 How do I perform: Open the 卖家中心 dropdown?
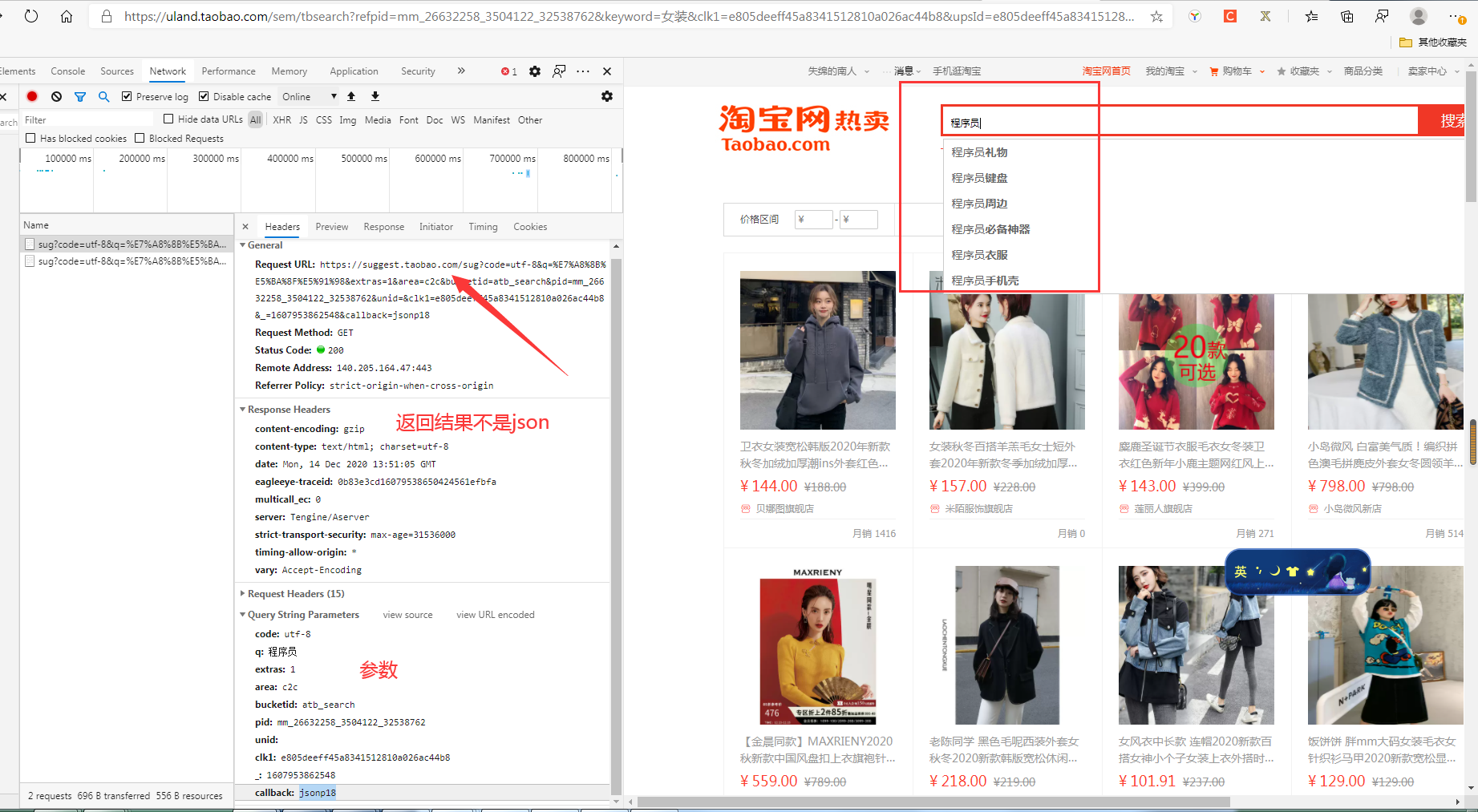pos(1433,71)
